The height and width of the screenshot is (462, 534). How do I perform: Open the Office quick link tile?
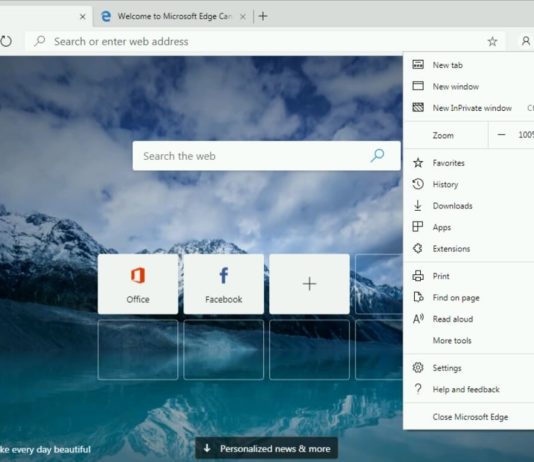tap(138, 284)
